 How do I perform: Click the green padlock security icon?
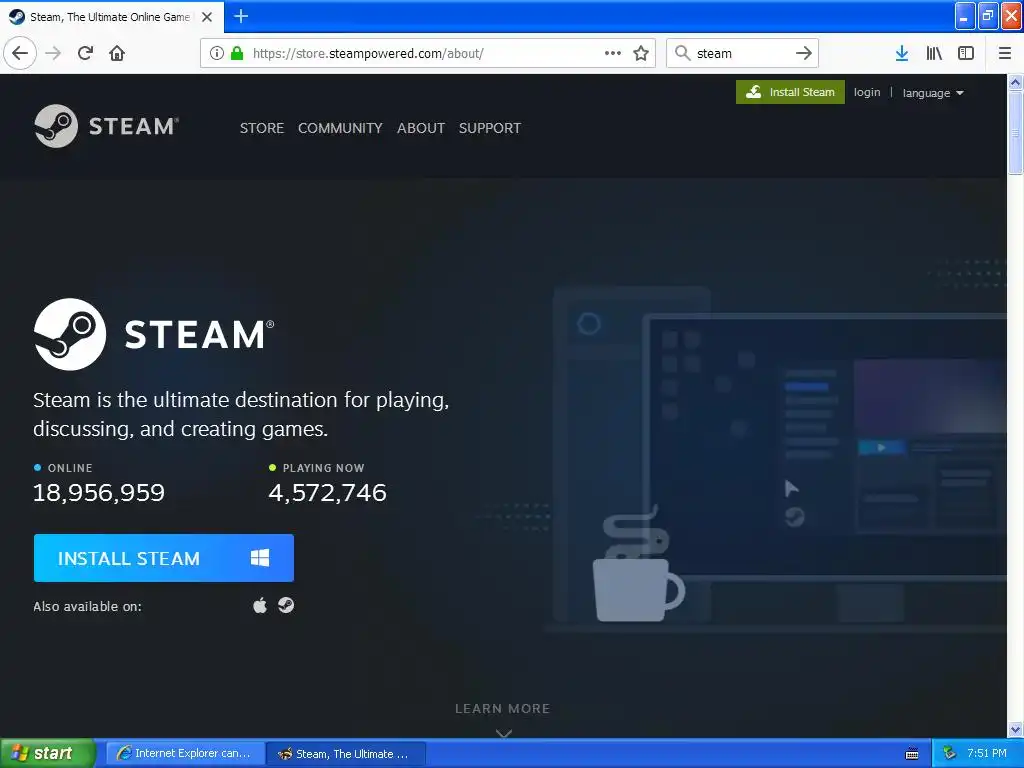click(237, 53)
